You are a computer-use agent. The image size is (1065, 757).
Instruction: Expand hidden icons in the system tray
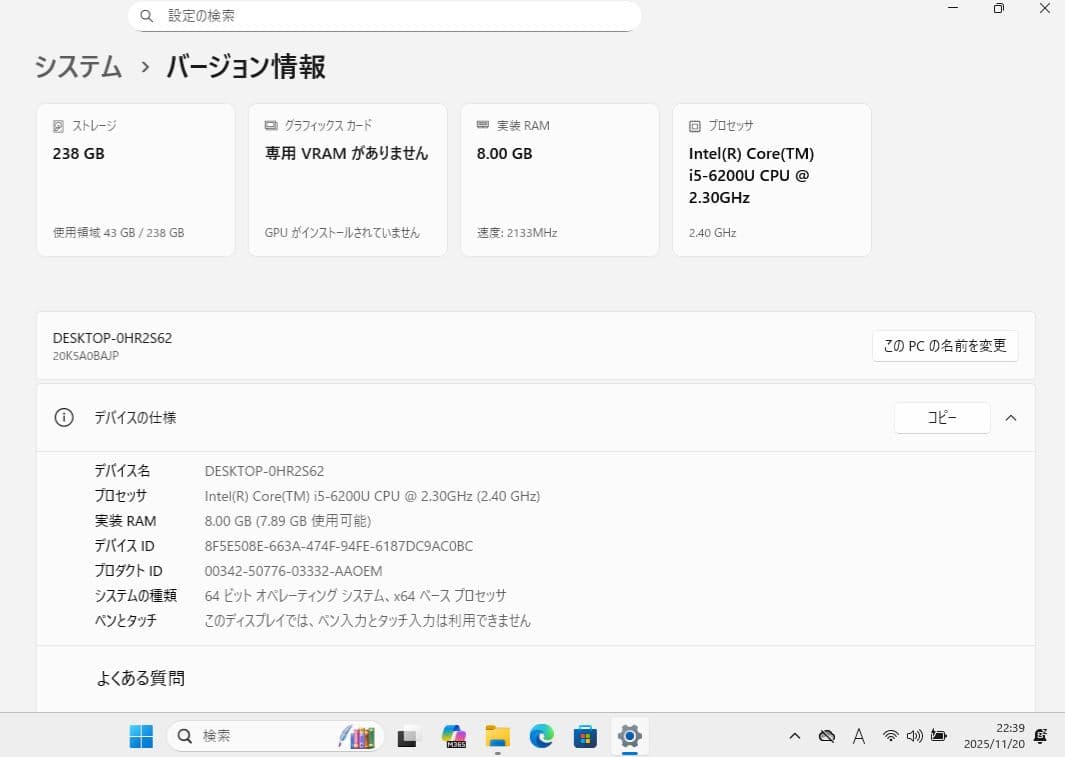click(795, 736)
